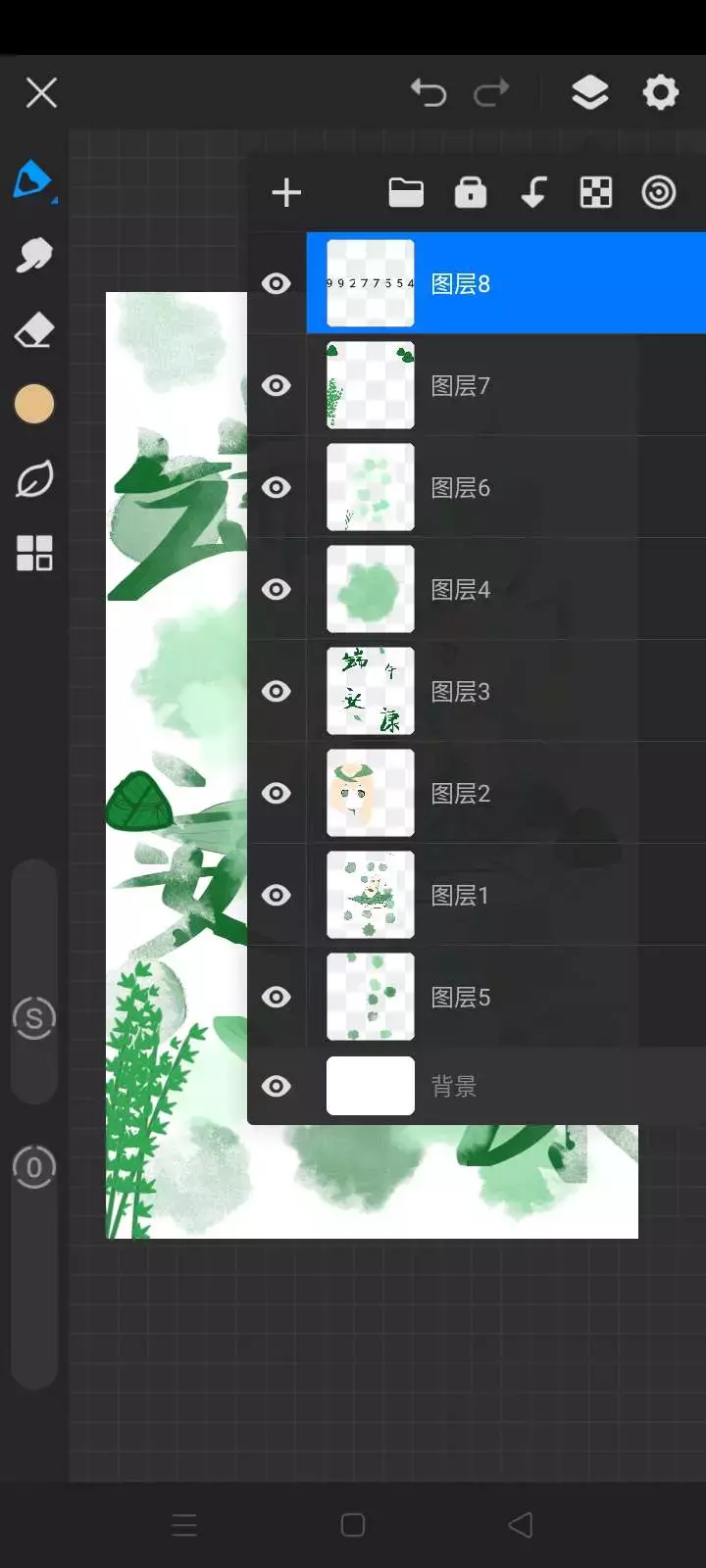Toggle visibility of 背景 layer

(277, 1086)
